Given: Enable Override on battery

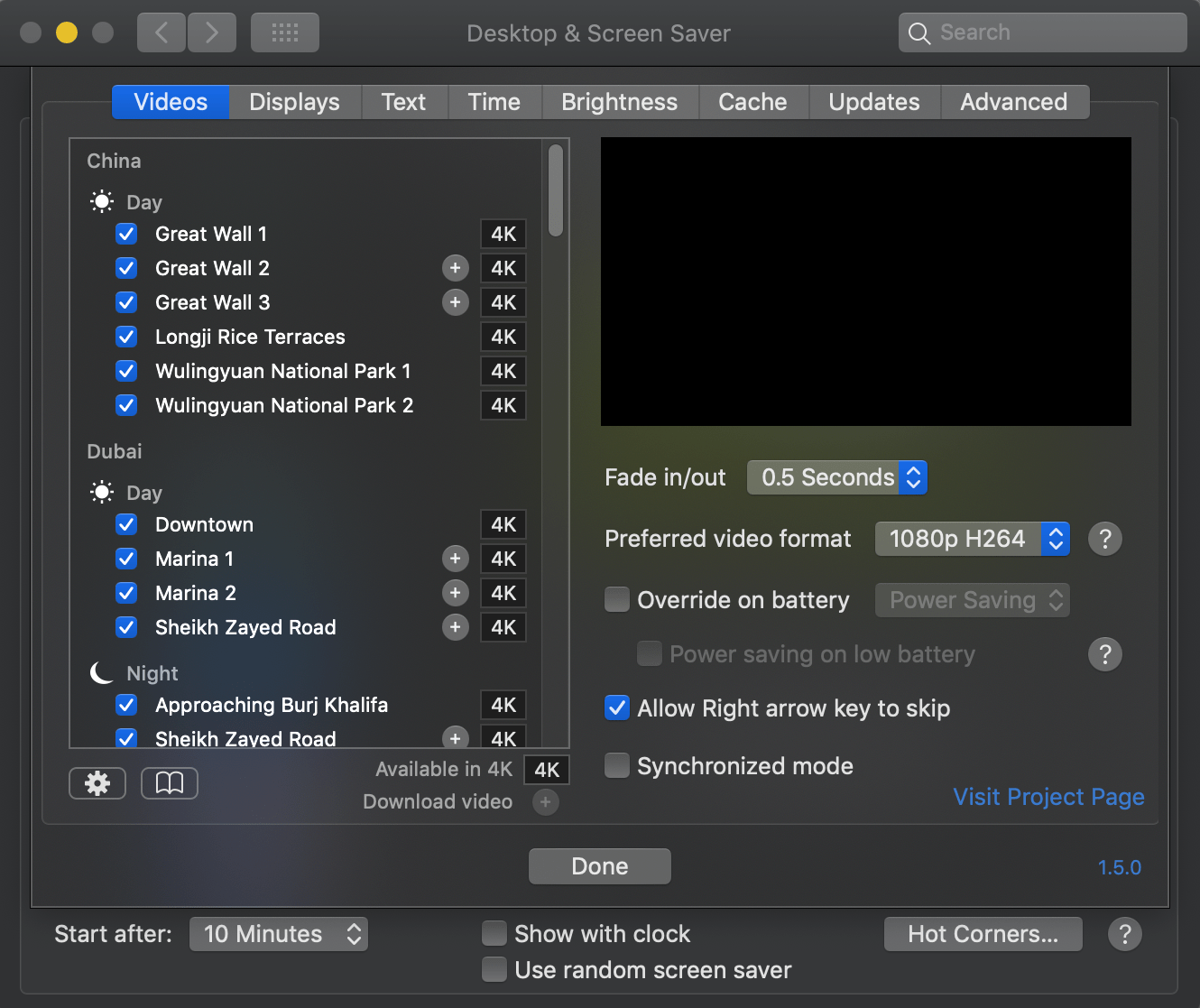Looking at the screenshot, I should click(x=617, y=599).
